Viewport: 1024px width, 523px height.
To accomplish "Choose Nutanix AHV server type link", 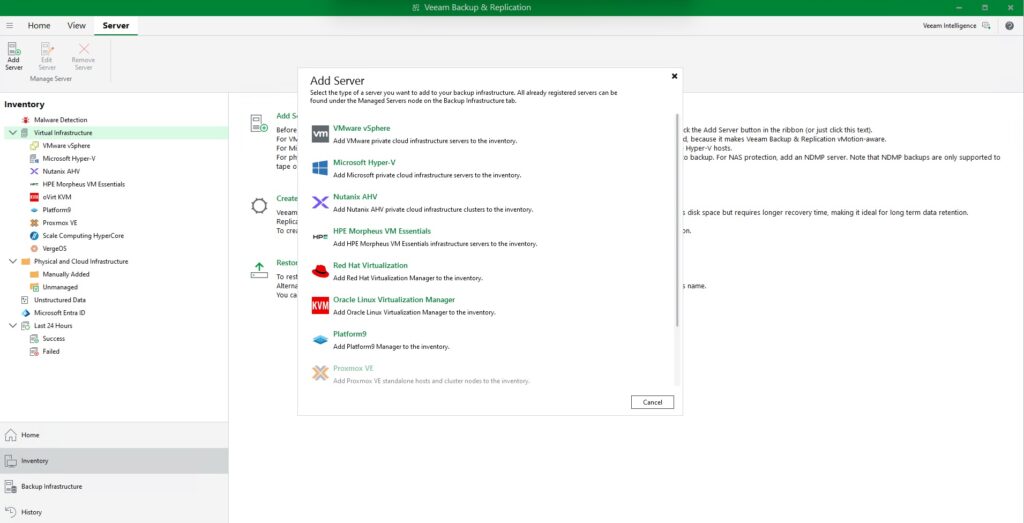I will tap(355, 197).
